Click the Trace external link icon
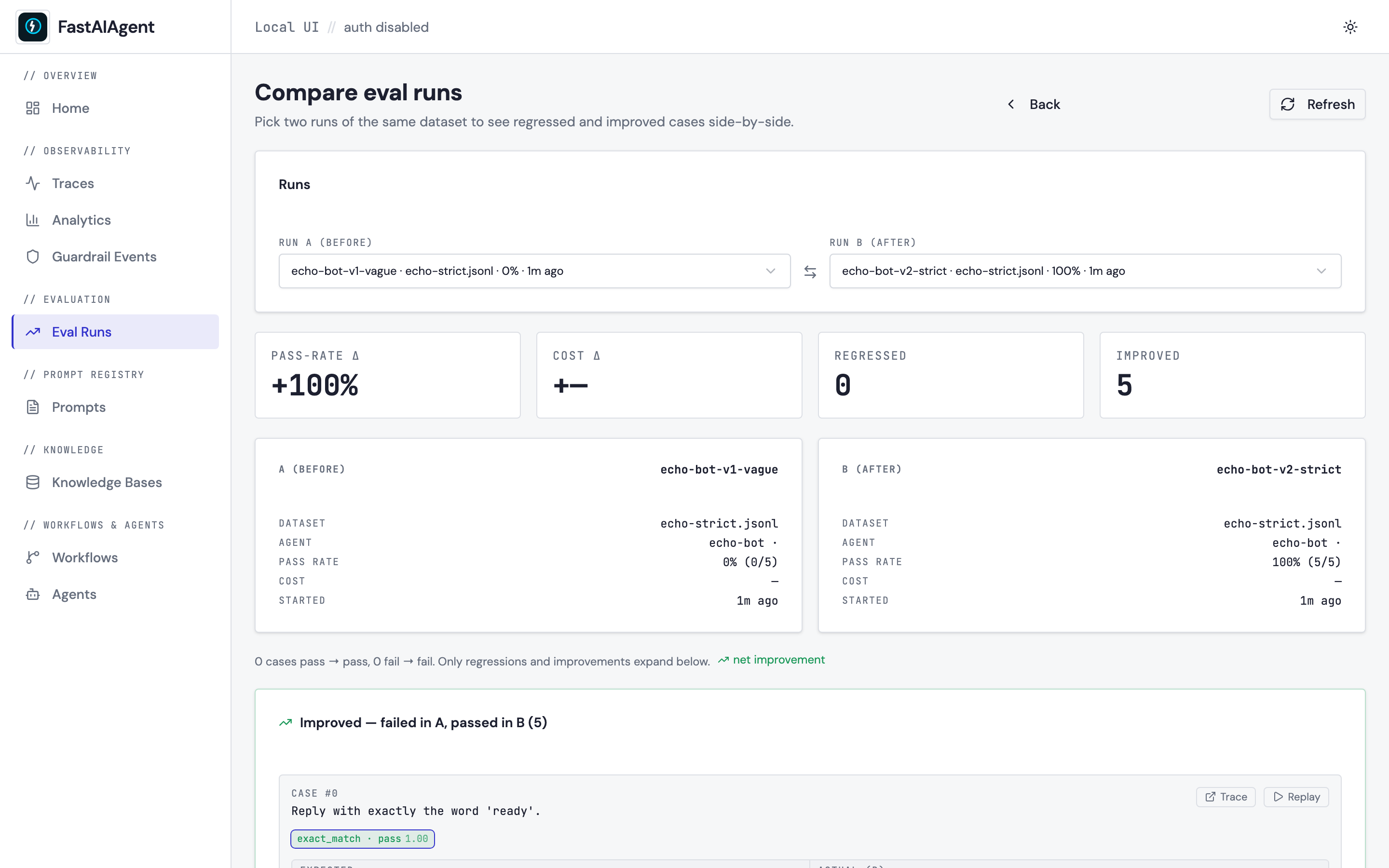This screenshot has width=1389, height=868. [1211, 797]
